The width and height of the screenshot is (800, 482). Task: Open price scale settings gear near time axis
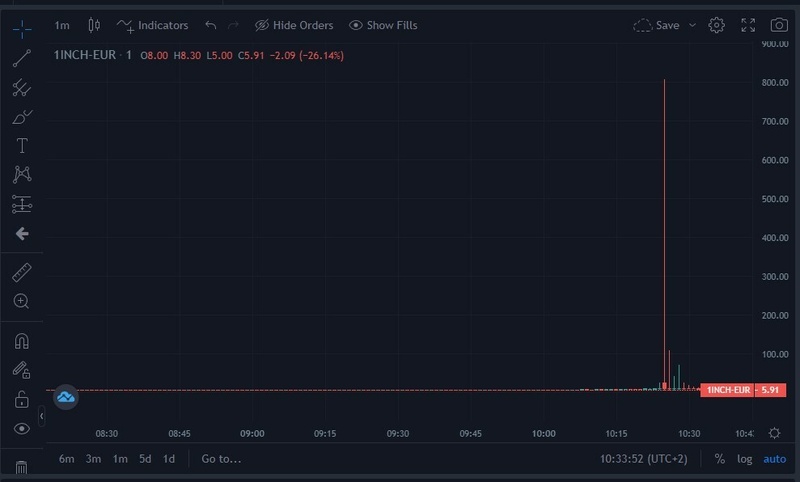pos(774,433)
